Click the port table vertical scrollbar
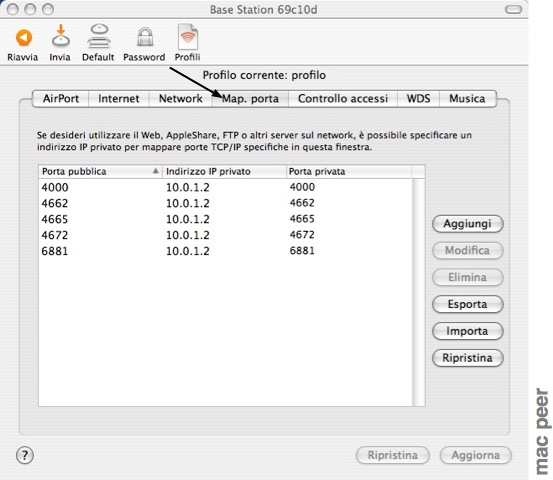Image resolution: width=553 pixels, height=480 pixels. (419, 292)
